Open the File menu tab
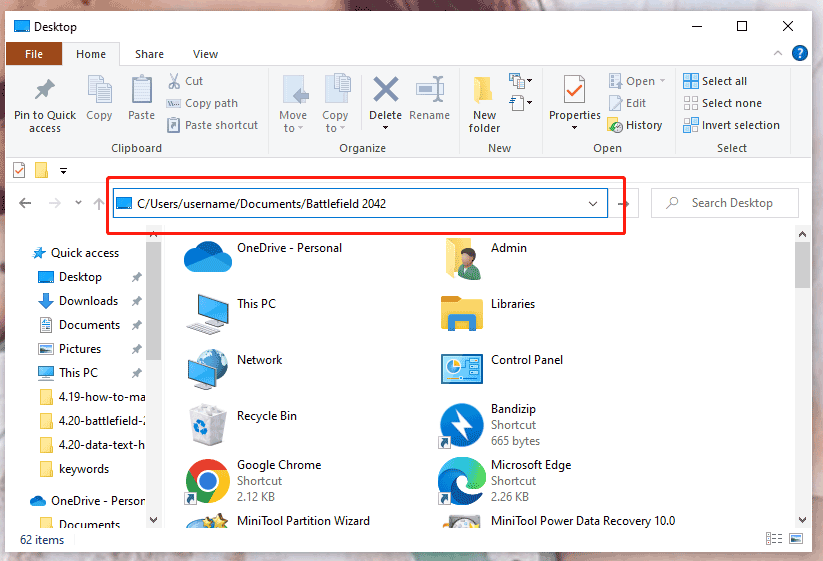 pos(34,54)
